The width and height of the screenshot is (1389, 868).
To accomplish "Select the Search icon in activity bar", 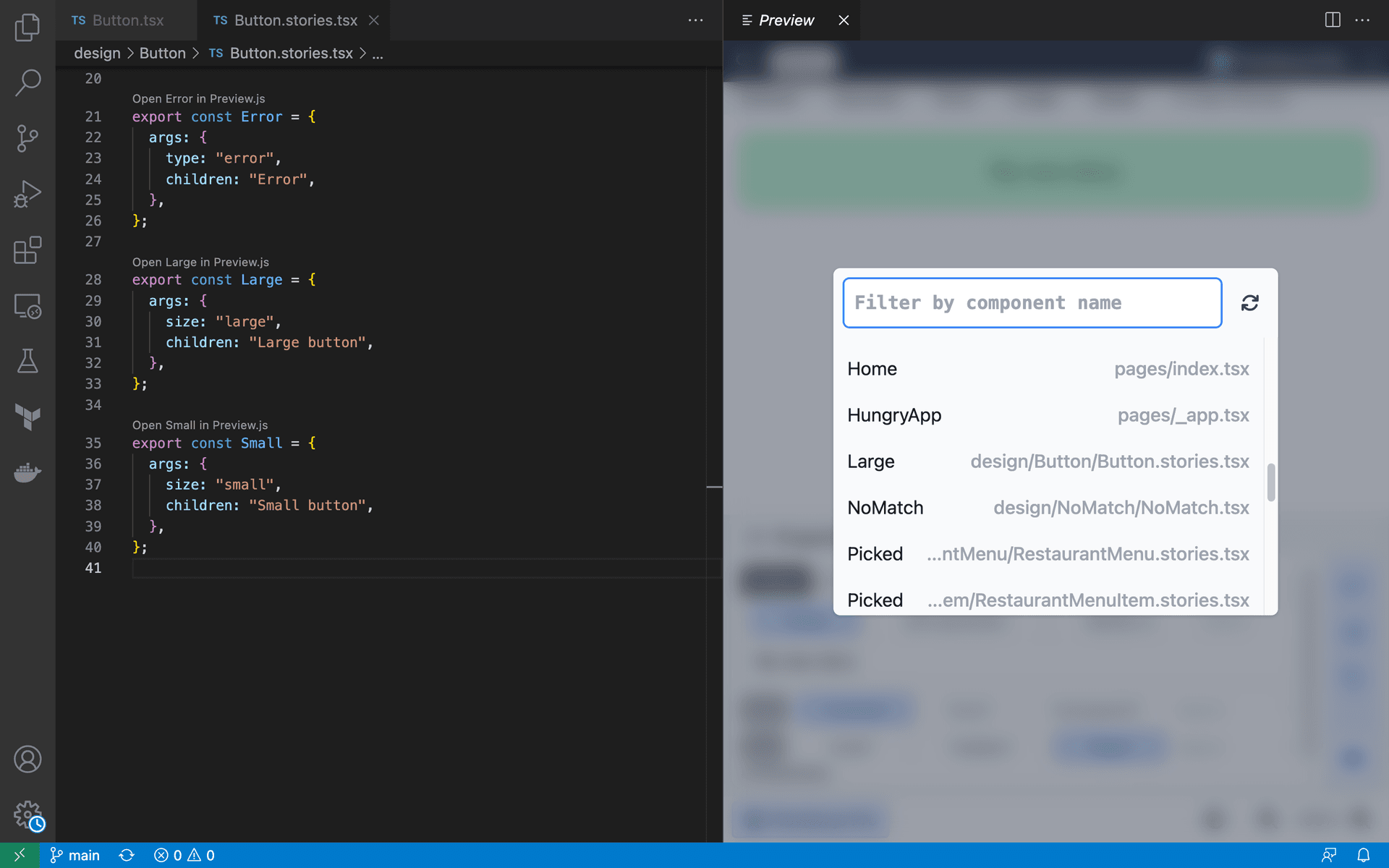I will pos(27,82).
